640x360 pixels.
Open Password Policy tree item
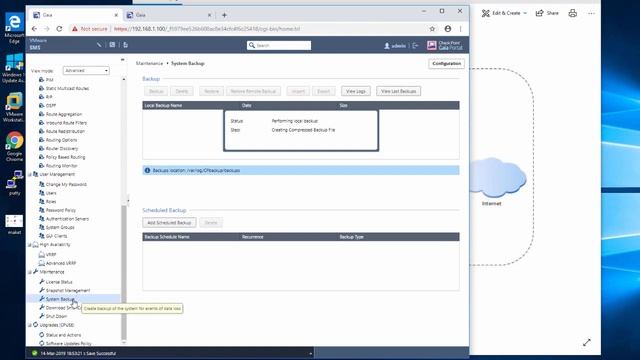pyautogui.click(x=61, y=210)
